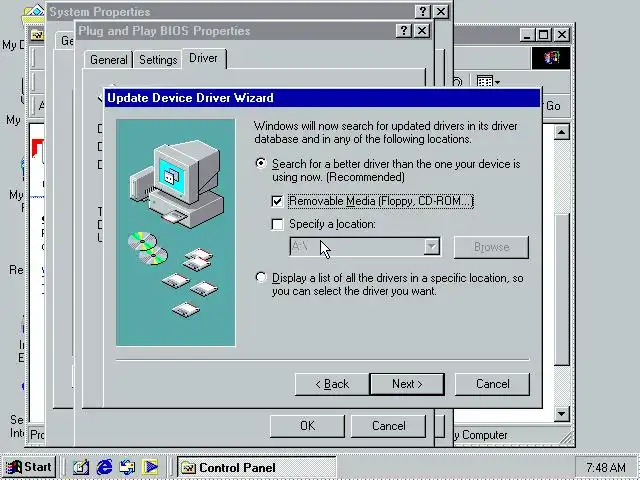The width and height of the screenshot is (640, 480).
Task: Click OK in Plug and Play BIOS Properties
Action: pyautogui.click(x=307, y=426)
